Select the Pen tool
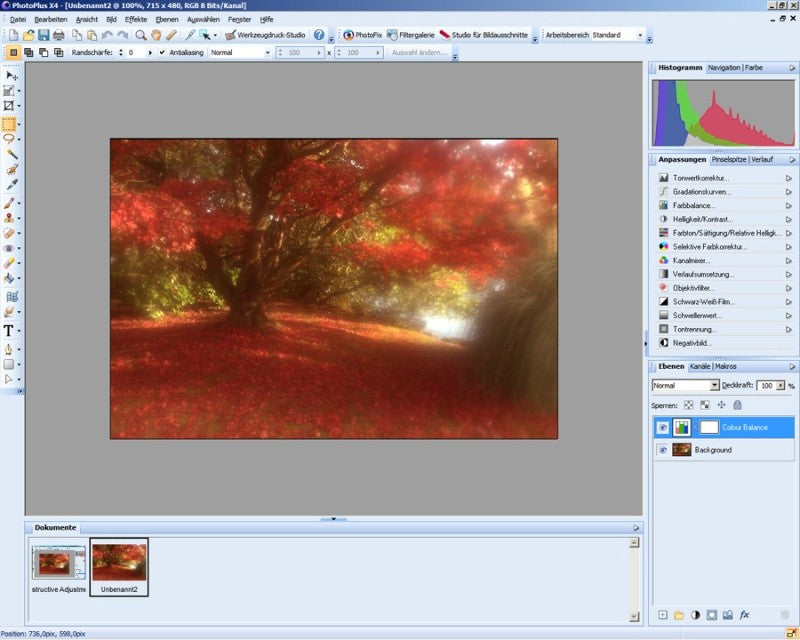 [x=9, y=349]
